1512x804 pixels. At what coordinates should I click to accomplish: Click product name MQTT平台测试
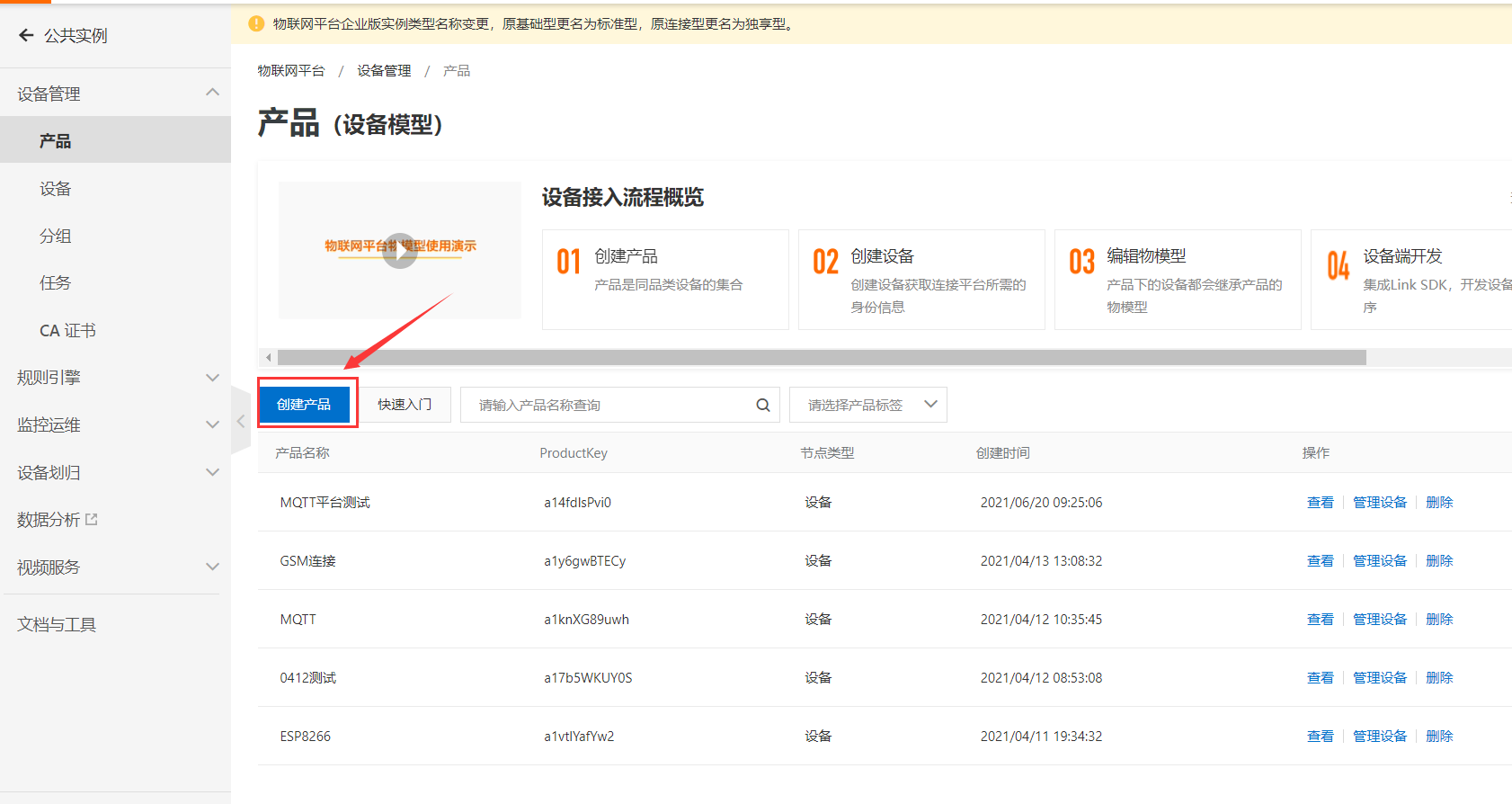click(325, 502)
